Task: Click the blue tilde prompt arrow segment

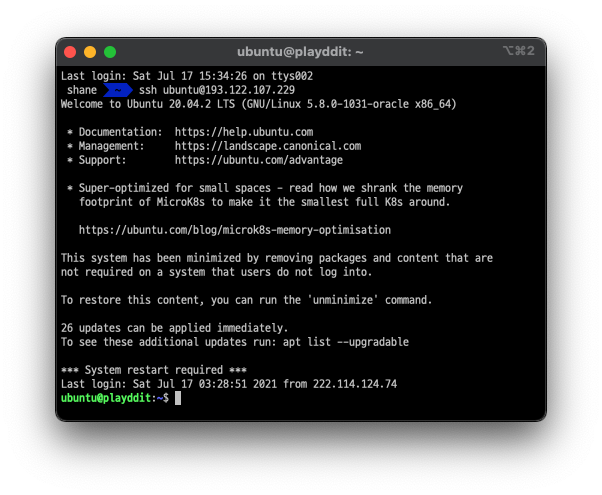Action: pos(118,90)
